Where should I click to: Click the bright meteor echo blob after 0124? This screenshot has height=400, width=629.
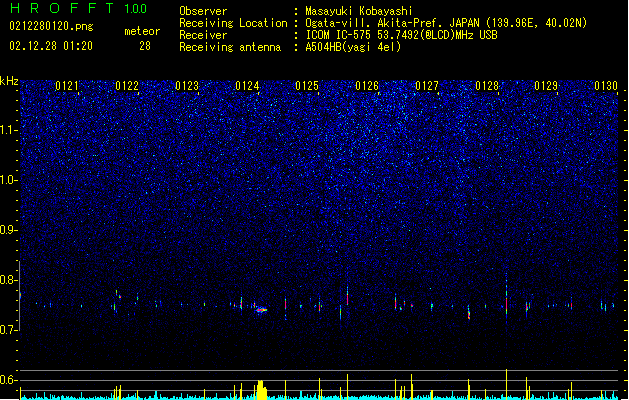coord(261,310)
